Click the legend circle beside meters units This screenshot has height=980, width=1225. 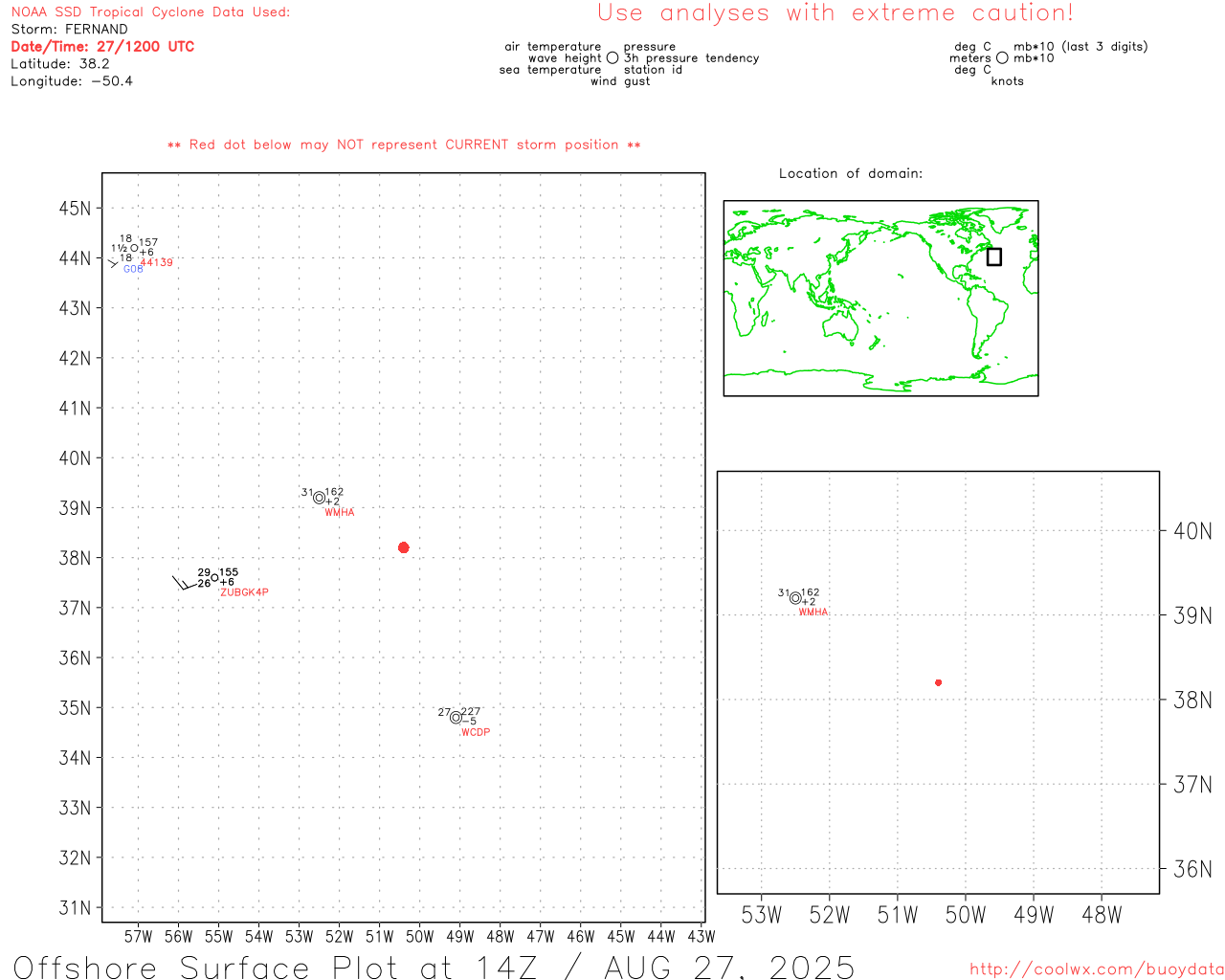point(1002,58)
